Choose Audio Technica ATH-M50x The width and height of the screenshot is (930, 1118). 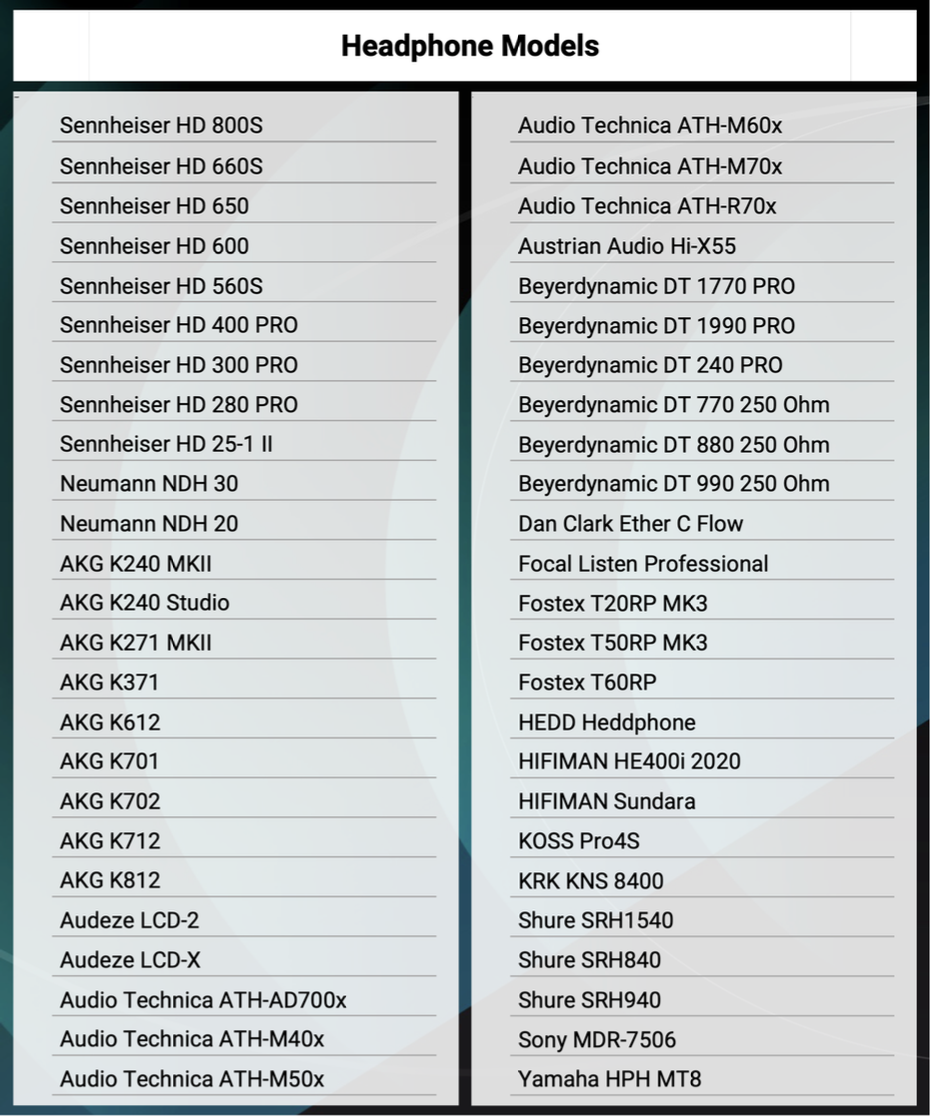pos(192,1079)
